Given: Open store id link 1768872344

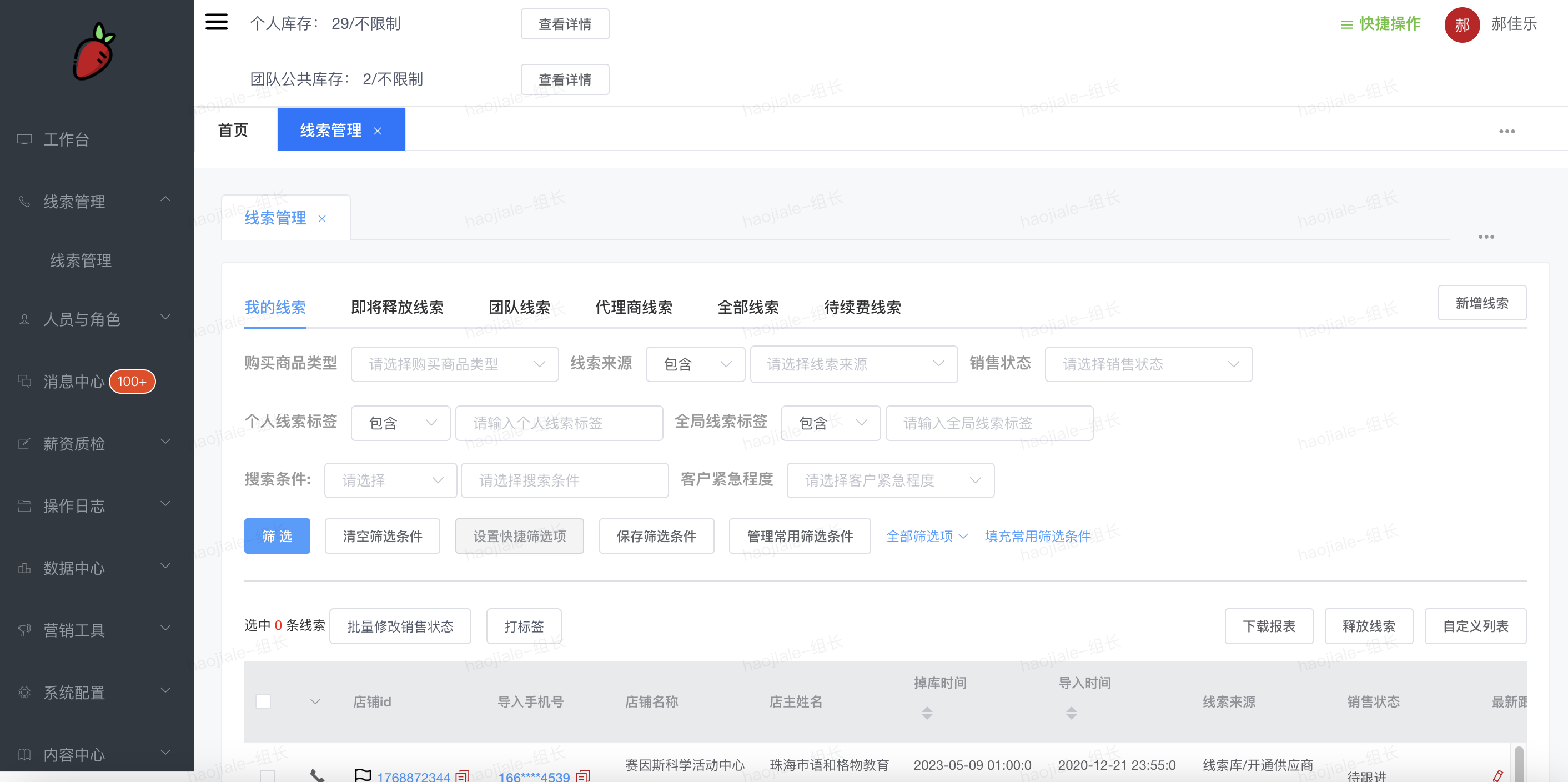Looking at the screenshot, I should (x=413, y=776).
